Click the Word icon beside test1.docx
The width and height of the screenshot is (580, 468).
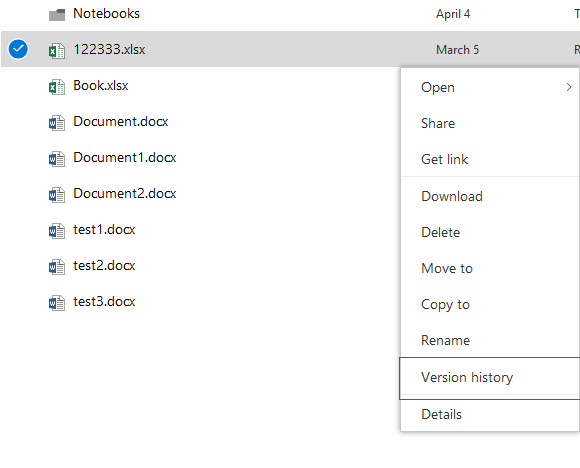pos(57,231)
